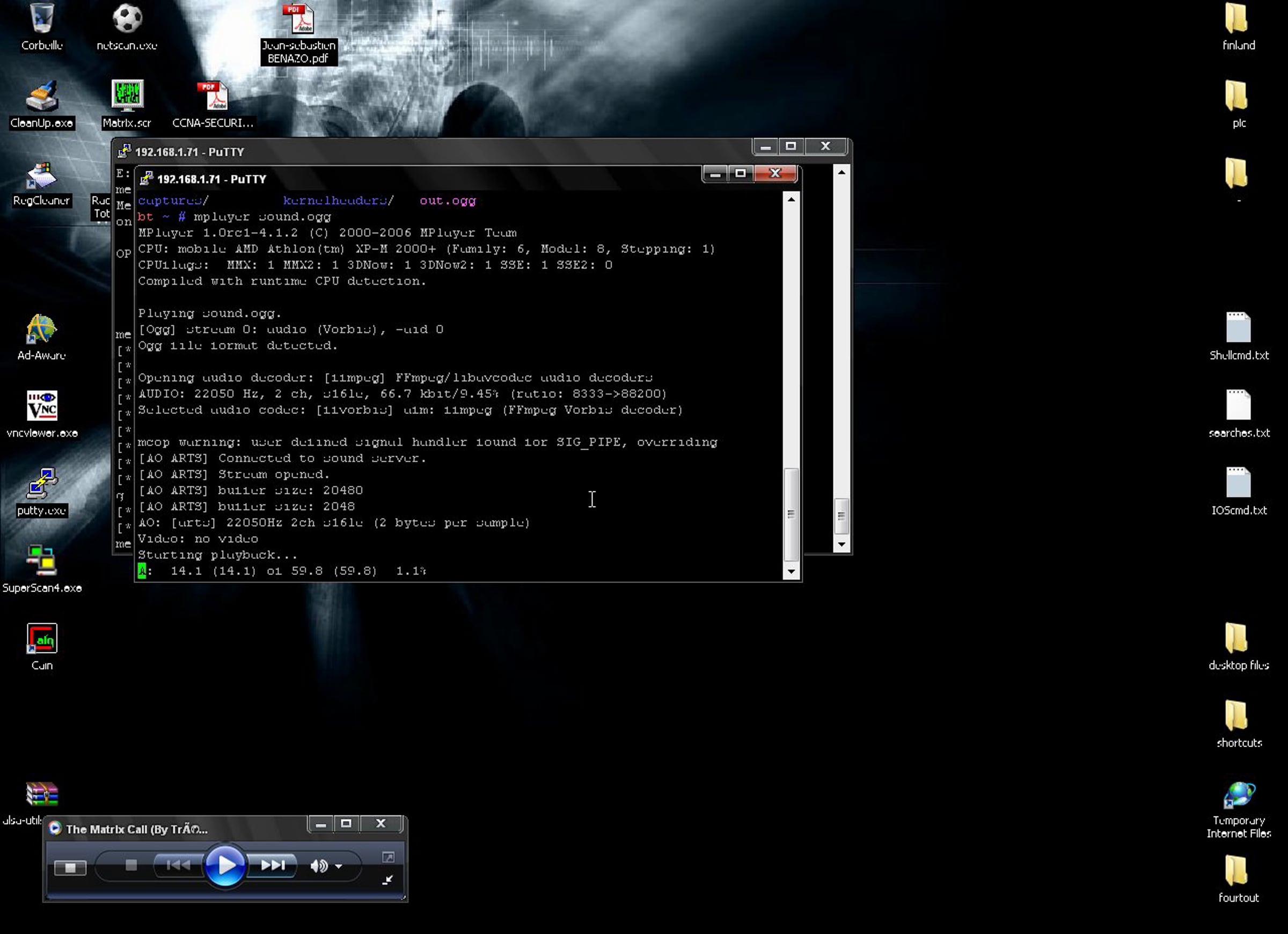The image size is (1288, 934).
Task: Select the CleanUp.exe desktop icon
Action: [41, 96]
